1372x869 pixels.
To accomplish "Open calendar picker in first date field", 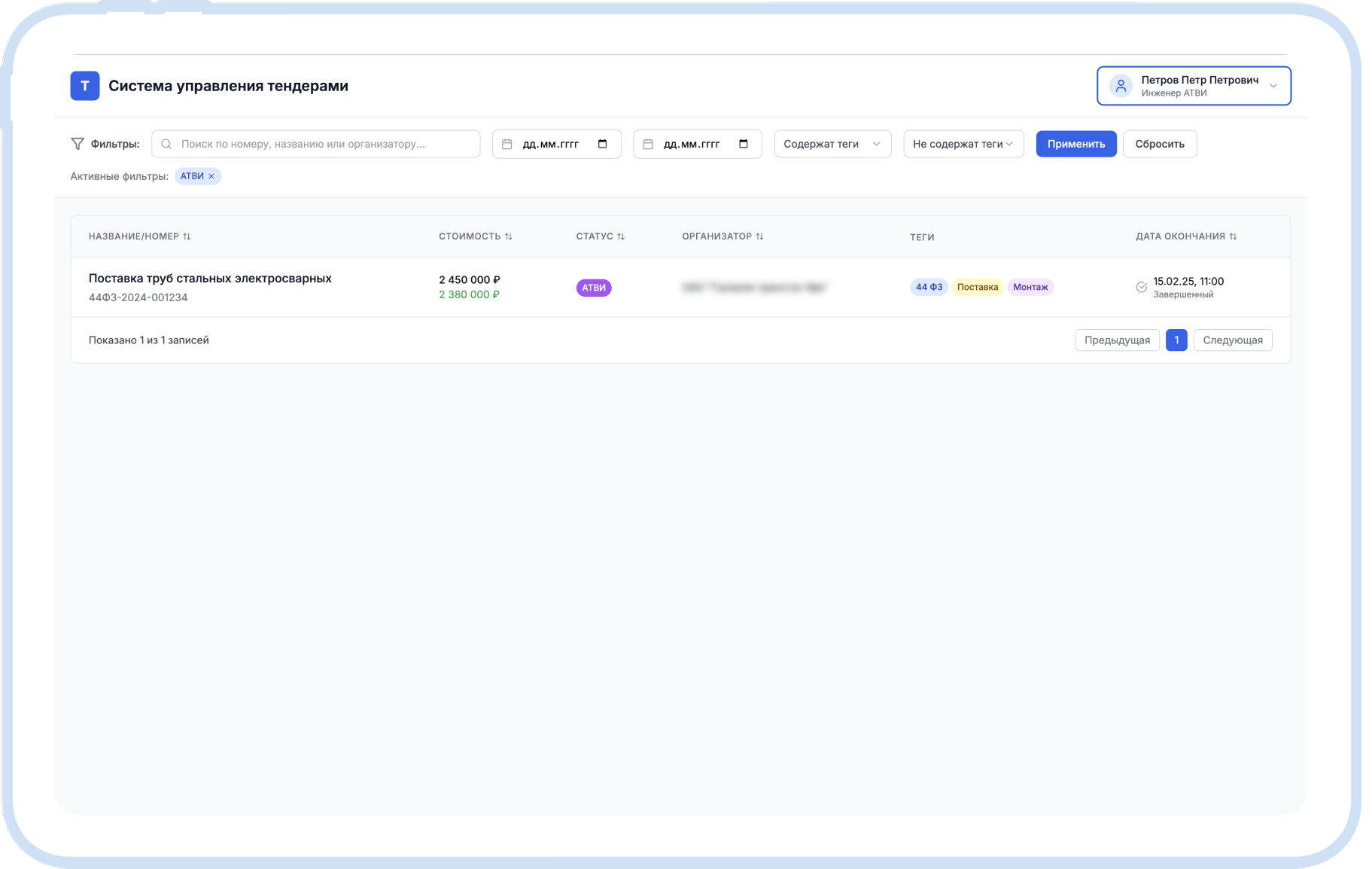I will 602,144.
